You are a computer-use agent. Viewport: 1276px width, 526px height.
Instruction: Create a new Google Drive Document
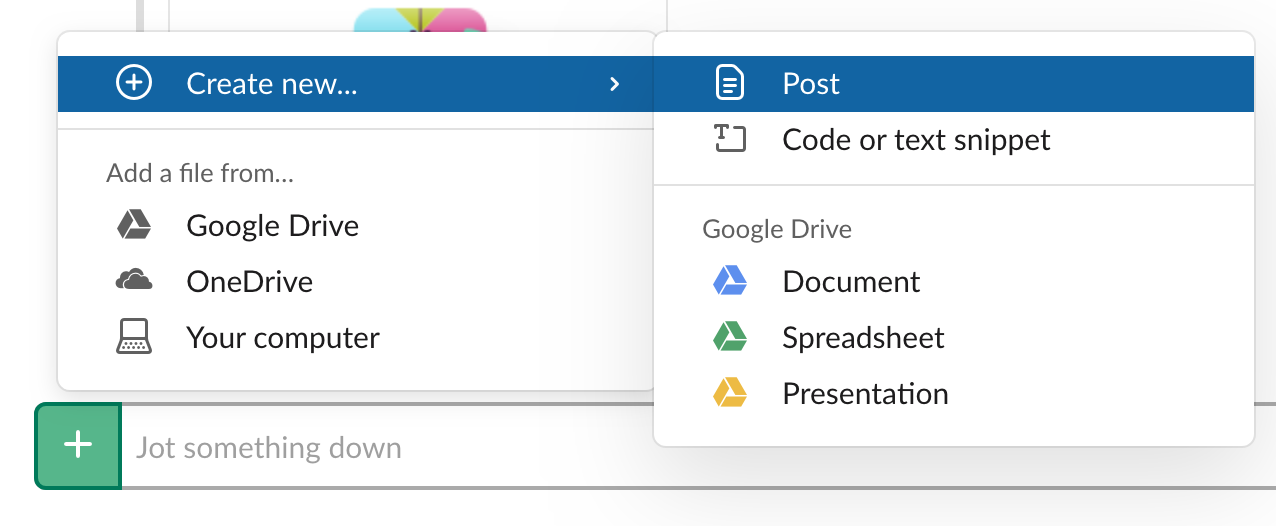point(851,281)
